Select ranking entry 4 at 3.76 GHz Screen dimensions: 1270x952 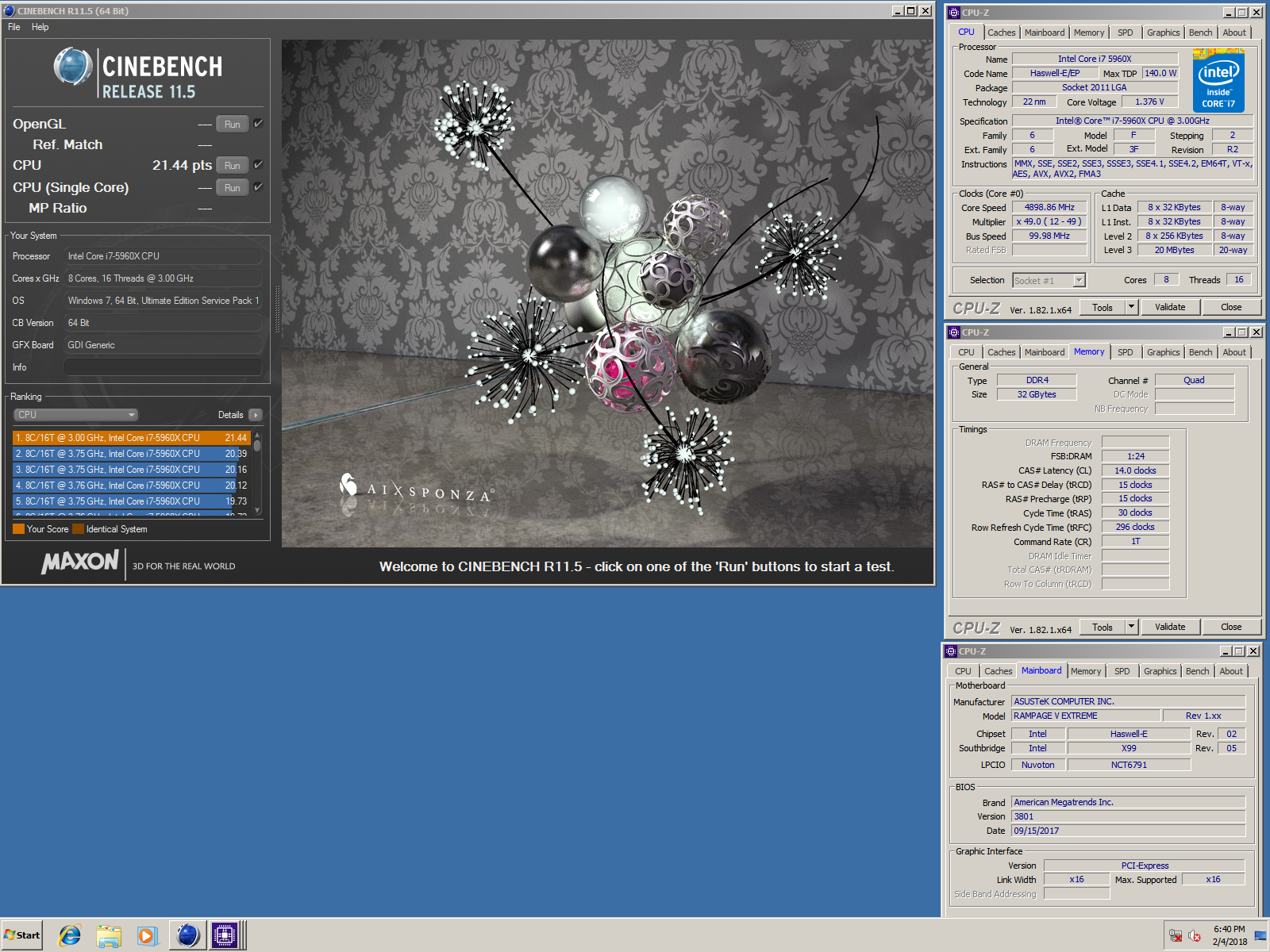tap(132, 486)
